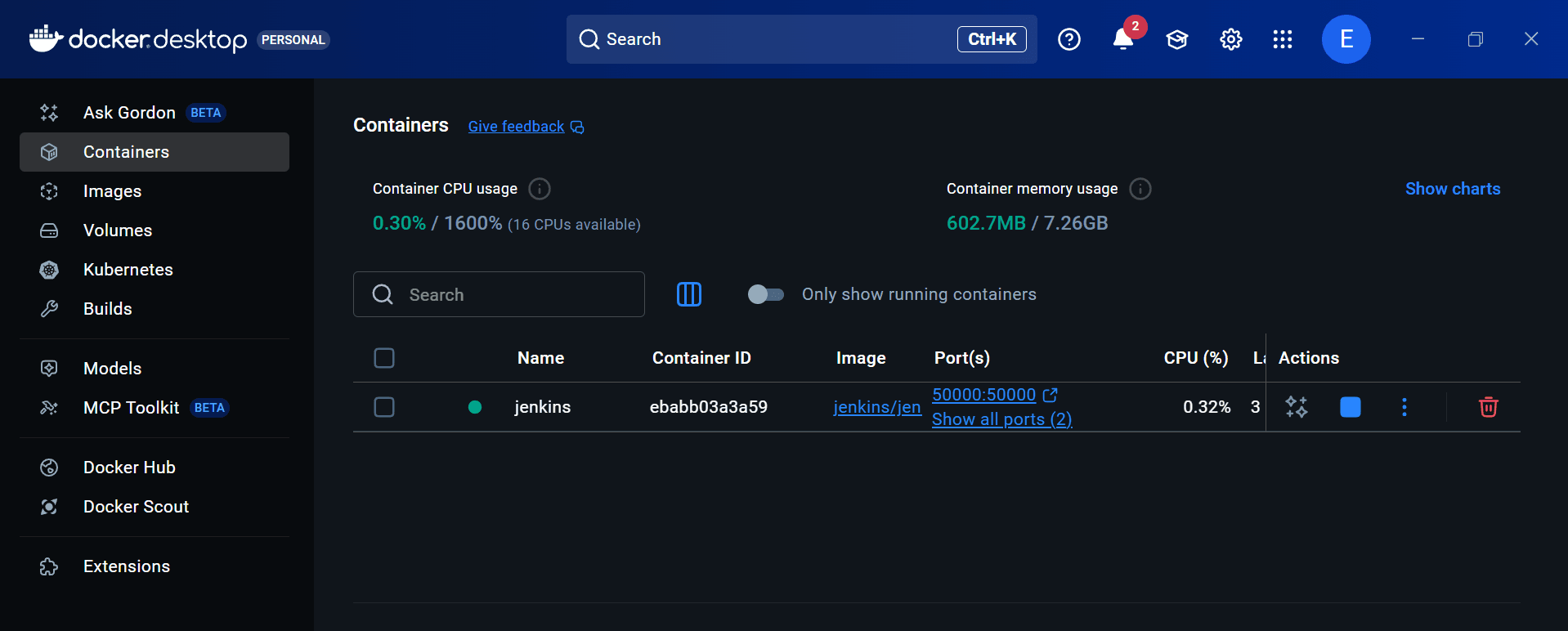1568x631 pixels.
Task: Click Show charts link
Action: [1452, 189]
